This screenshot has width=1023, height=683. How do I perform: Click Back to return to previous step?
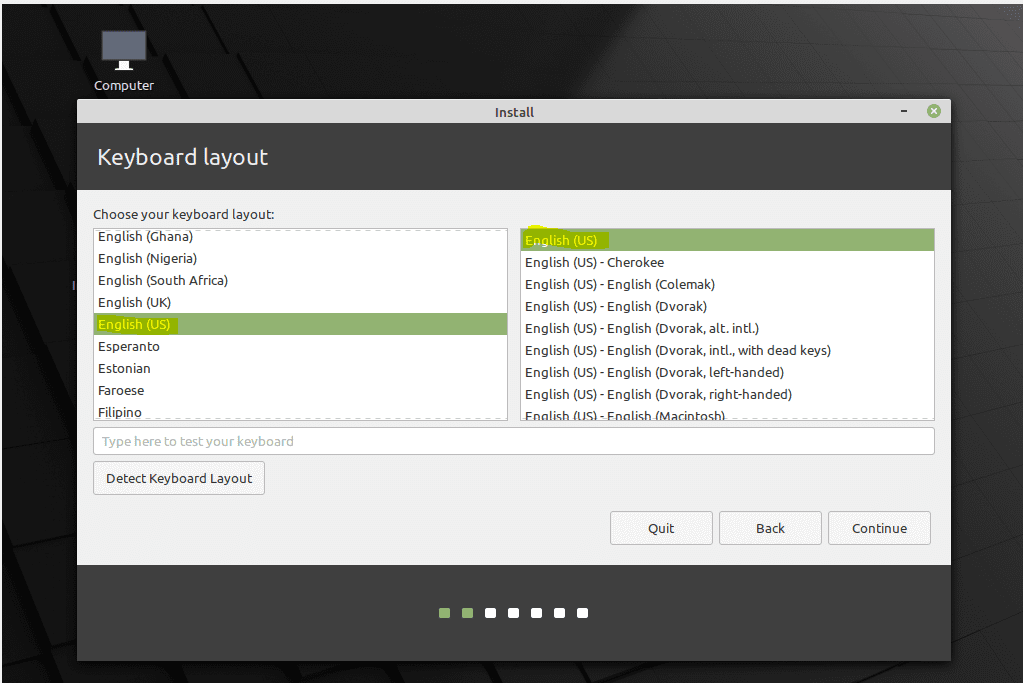(x=770, y=527)
